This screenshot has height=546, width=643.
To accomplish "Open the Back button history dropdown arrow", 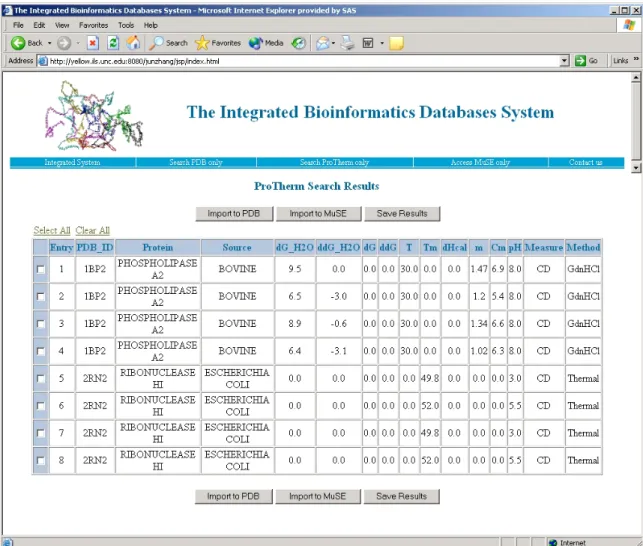I will pos(50,43).
